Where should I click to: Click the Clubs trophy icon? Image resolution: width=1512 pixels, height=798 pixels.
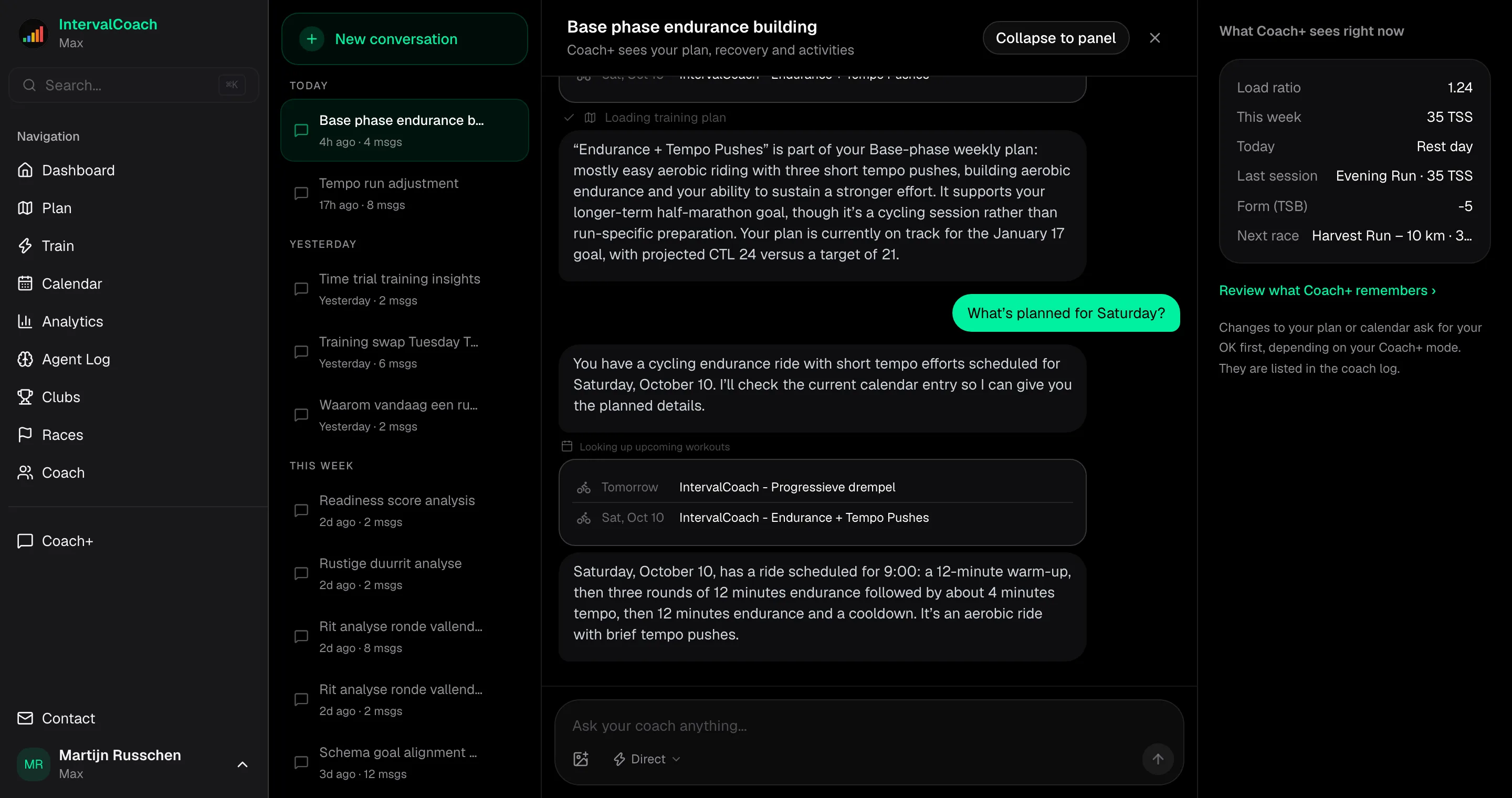coord(25,397)
